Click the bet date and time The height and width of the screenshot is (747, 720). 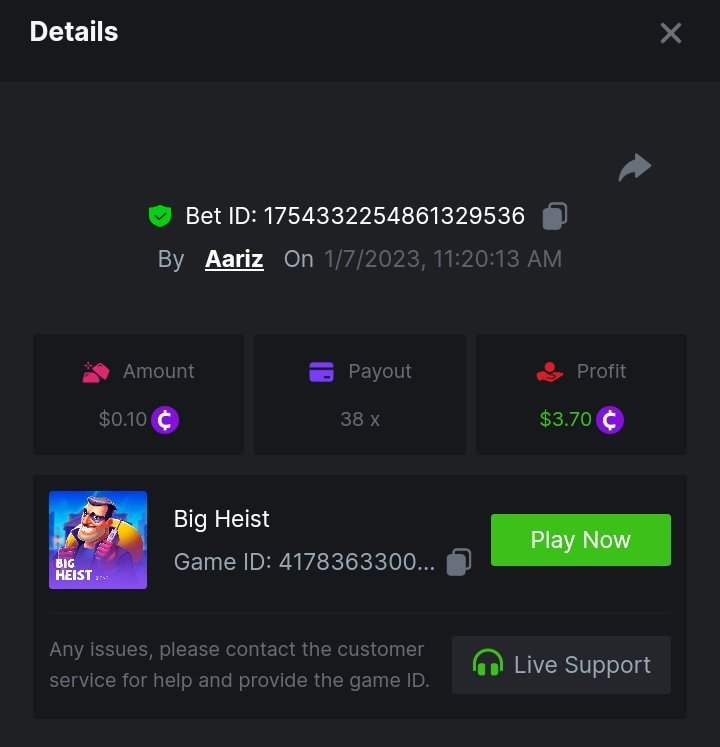tap(443, 259)
